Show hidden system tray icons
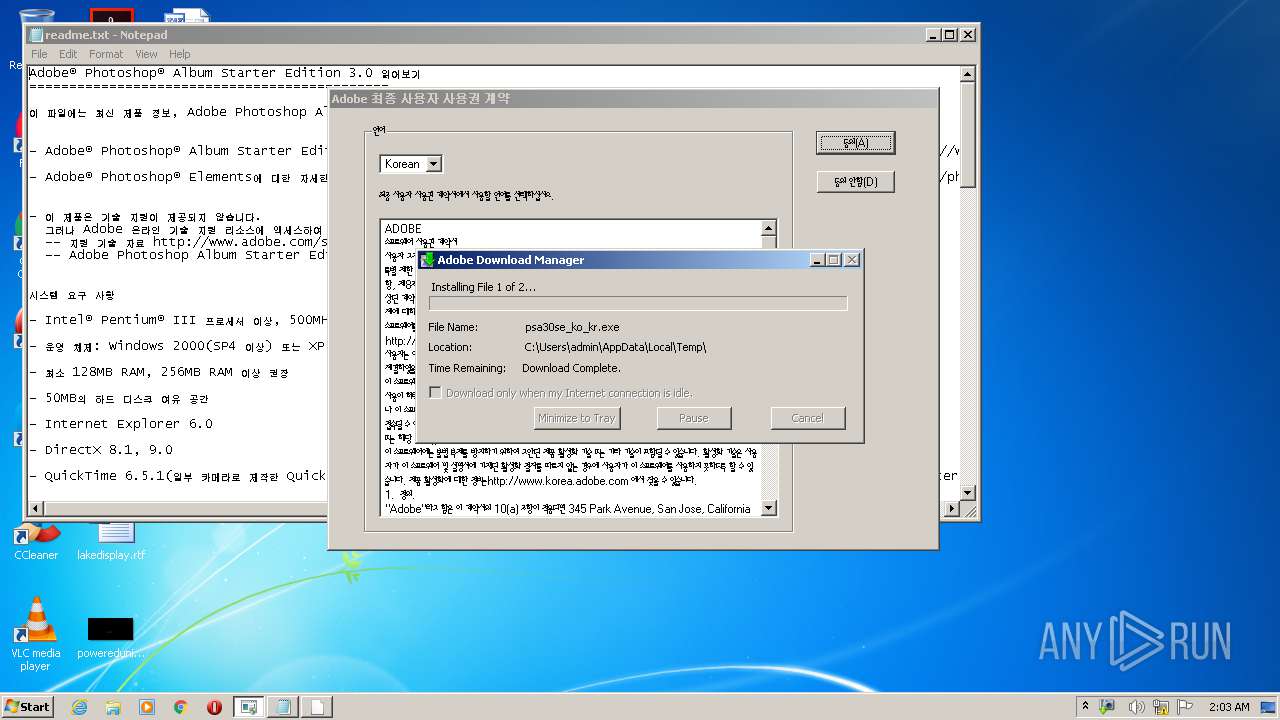The image size is (1280, 720). click(x=1085, y=707)
